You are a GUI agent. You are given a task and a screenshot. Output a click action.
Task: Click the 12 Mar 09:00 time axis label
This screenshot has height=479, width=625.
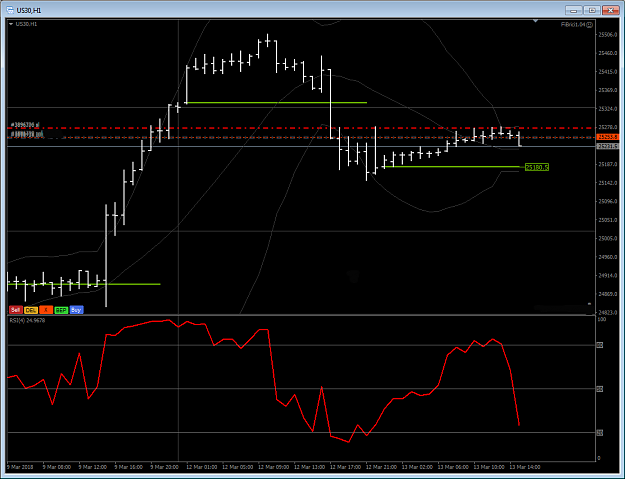272,467
